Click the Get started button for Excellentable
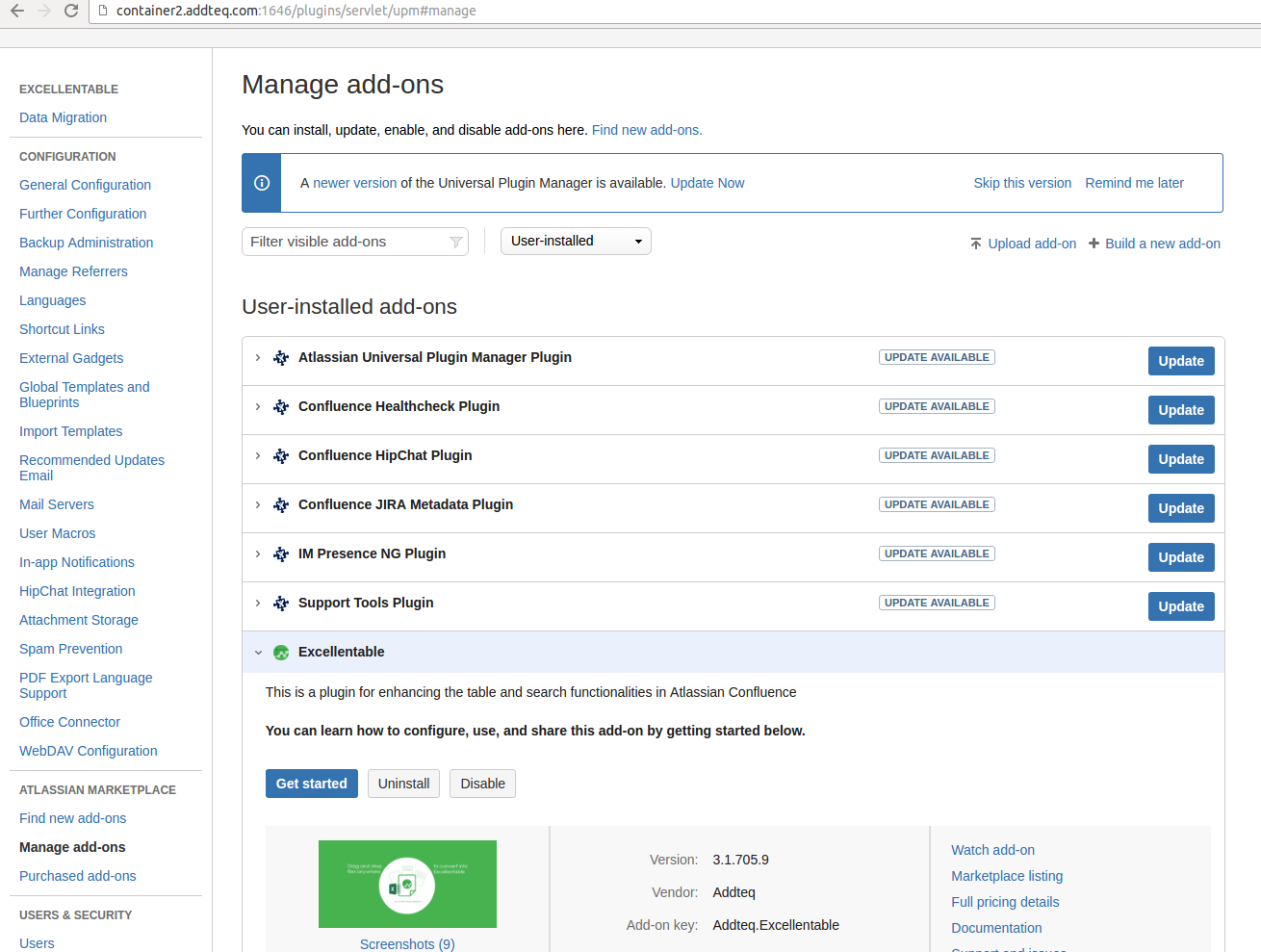The width and height of the screenshot is (1261, 952). pyautogui.click(x=312, y=784)
